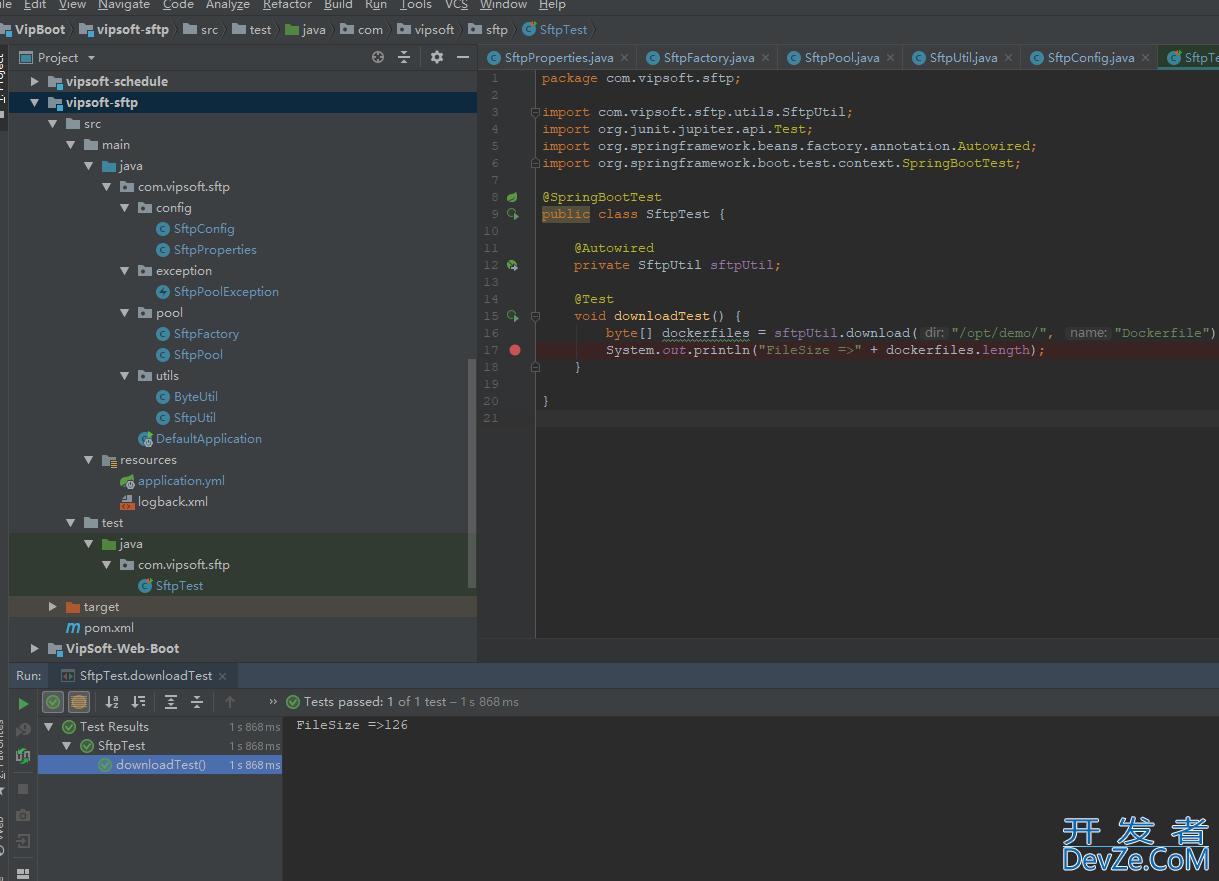Select DefaultApplication in project tree

point(208,439)
